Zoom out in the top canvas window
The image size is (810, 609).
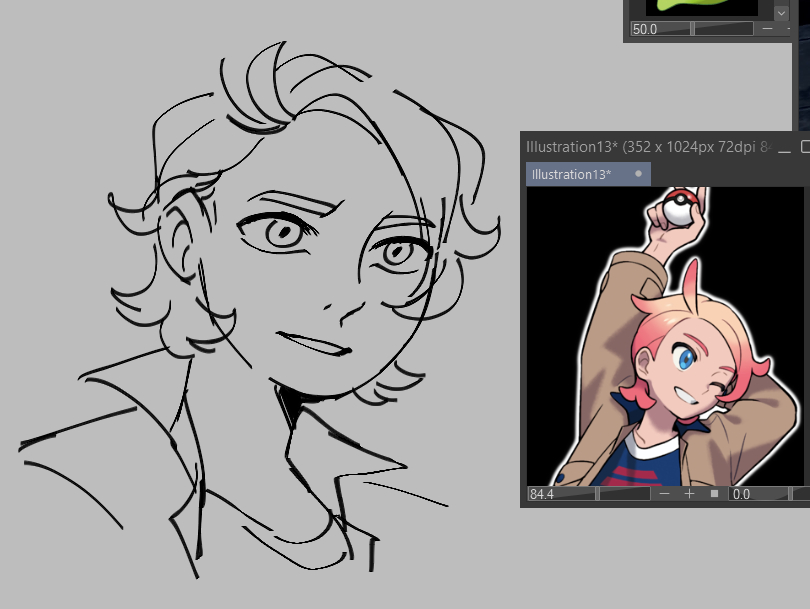tap(767, 29)
